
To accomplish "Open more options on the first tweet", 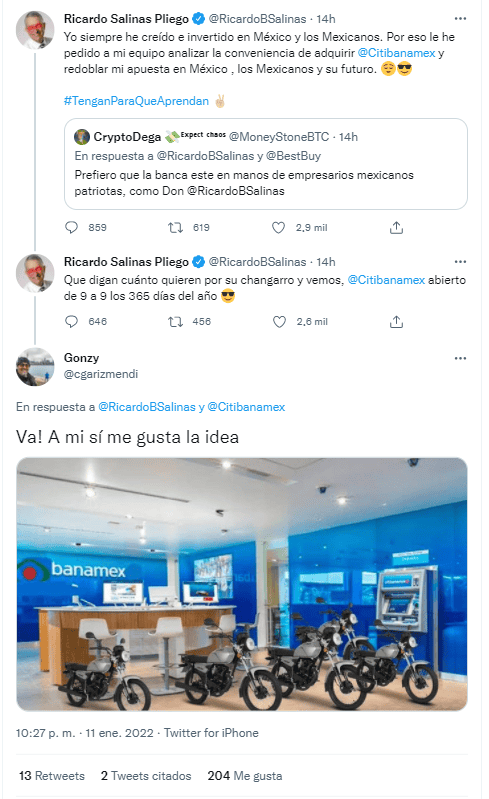I will (460, 19).
